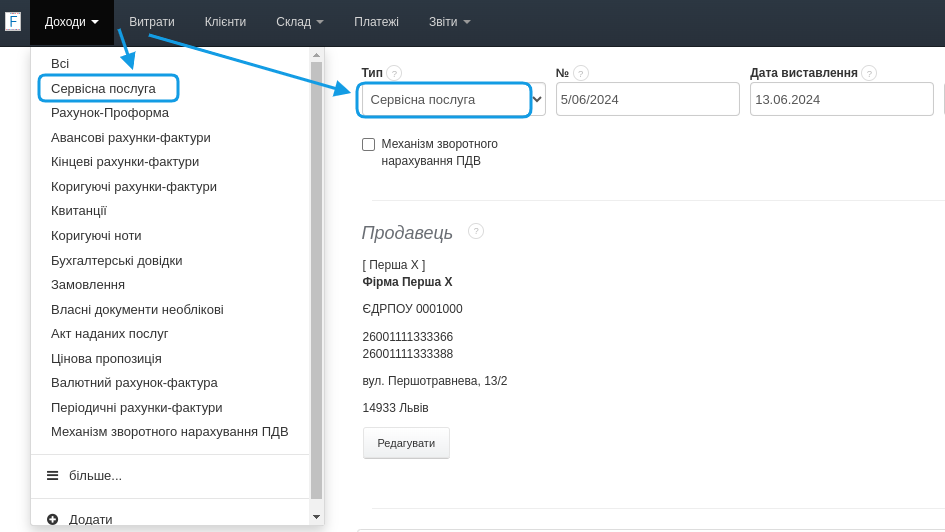
Task: Click help icon next to Тип label
Action: point(394,73)
